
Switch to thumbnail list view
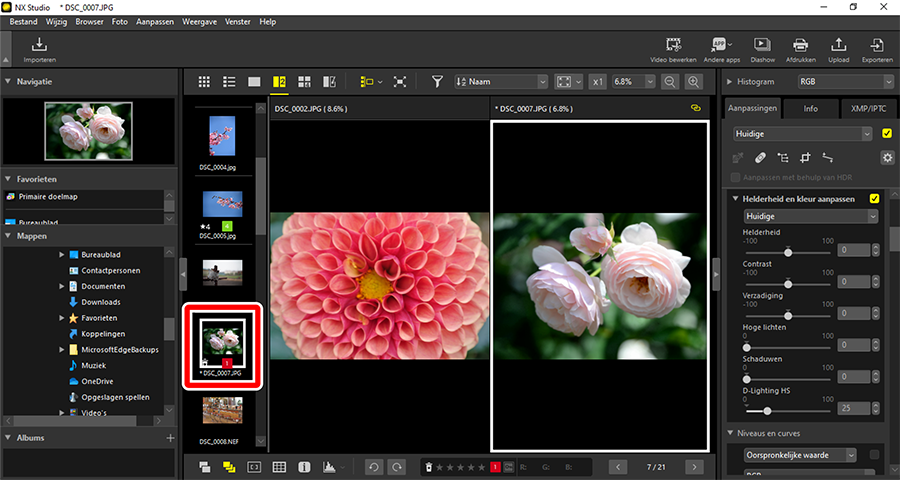(229, 82)
